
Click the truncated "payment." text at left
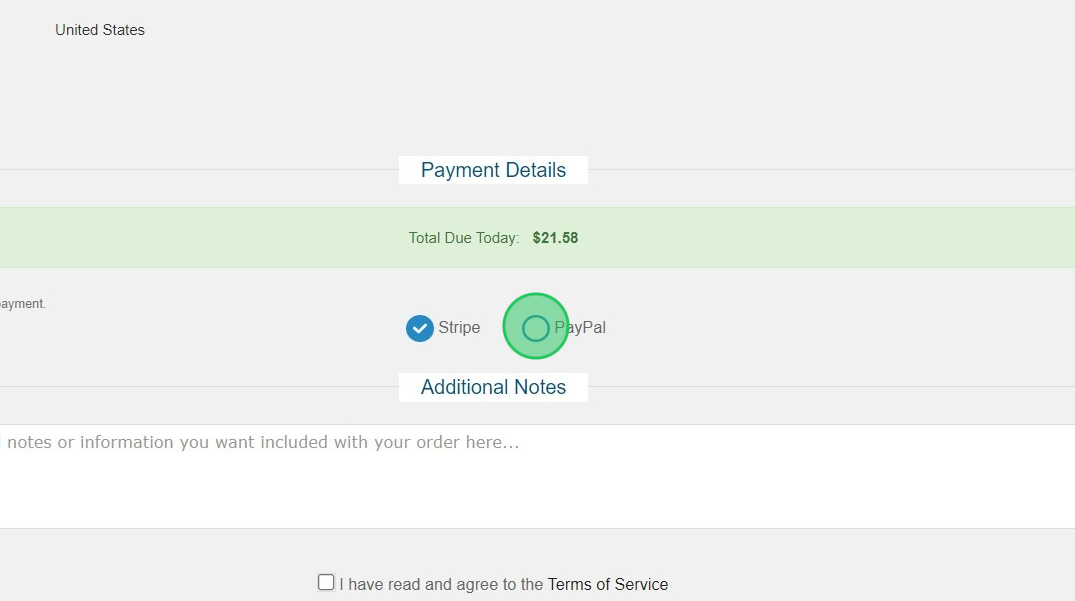[23, 304]
